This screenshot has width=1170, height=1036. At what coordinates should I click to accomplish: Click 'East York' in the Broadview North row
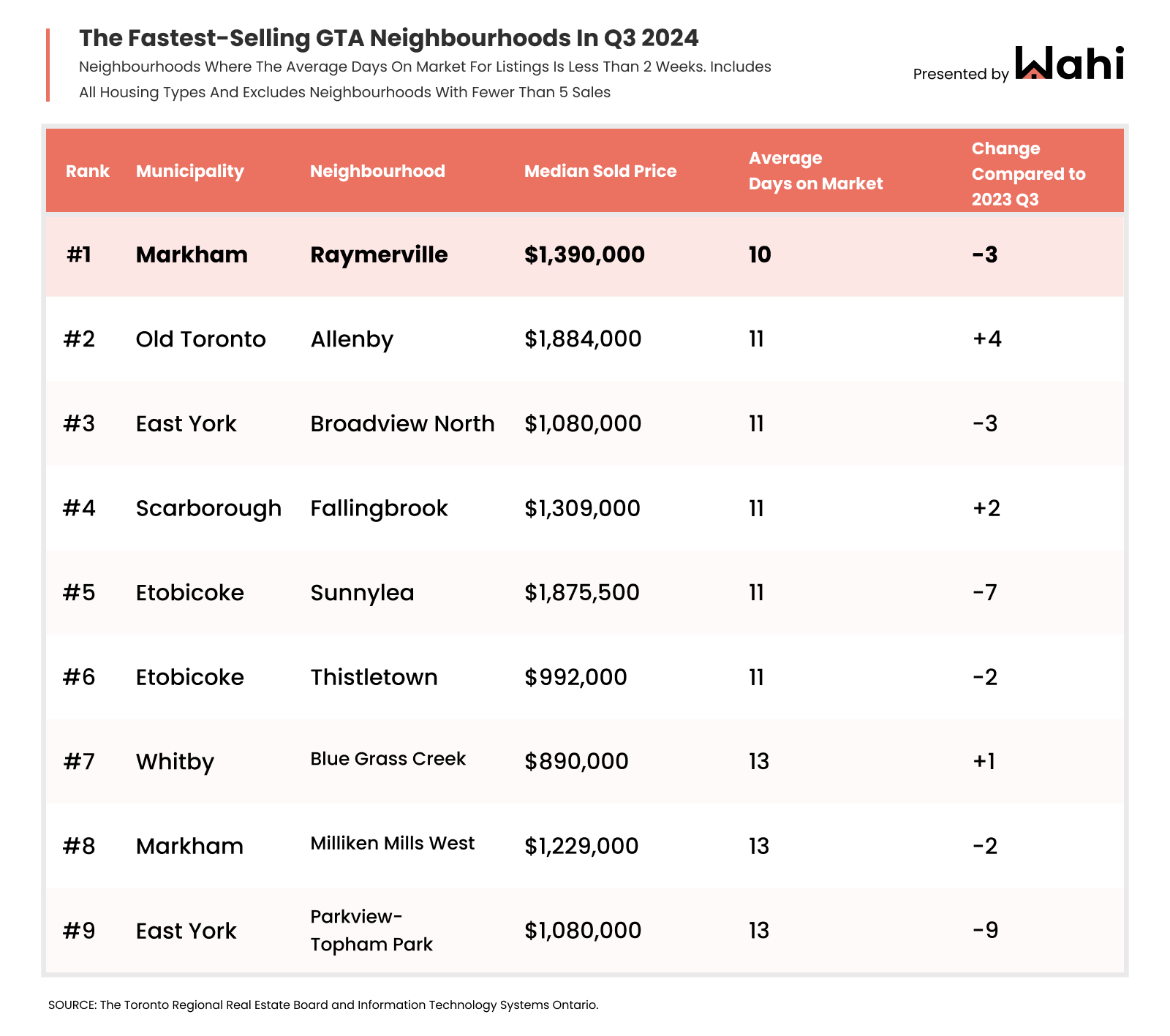186,423
